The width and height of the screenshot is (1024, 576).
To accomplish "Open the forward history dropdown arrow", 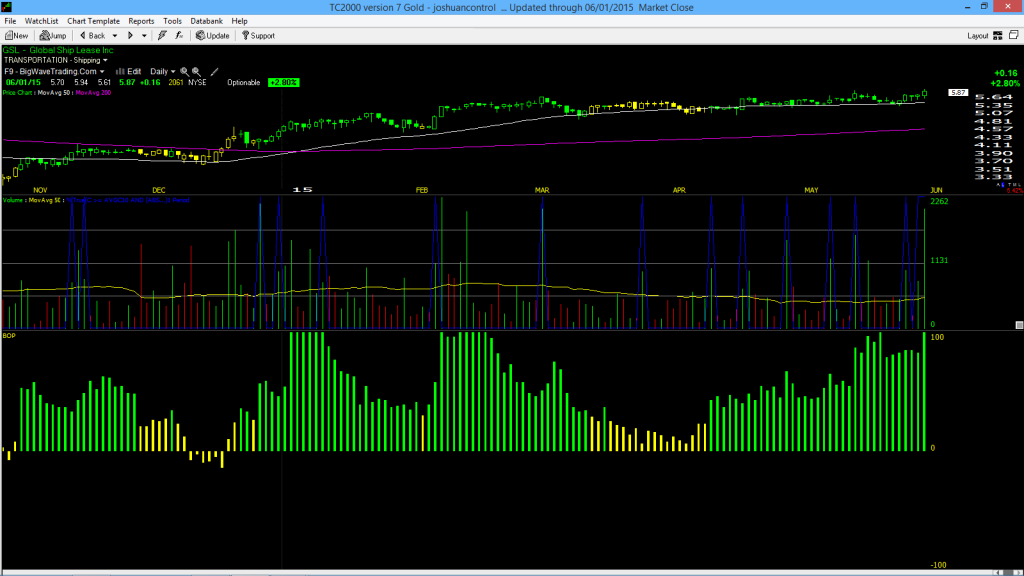I will point(144,36).
